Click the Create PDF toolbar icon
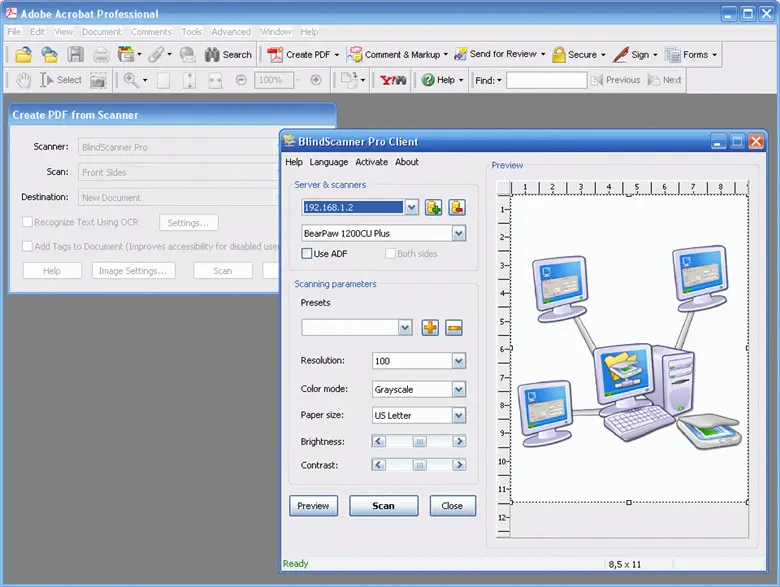Viewport: 780px width, 587px height. pyautogui.click(x=275, y=55)
